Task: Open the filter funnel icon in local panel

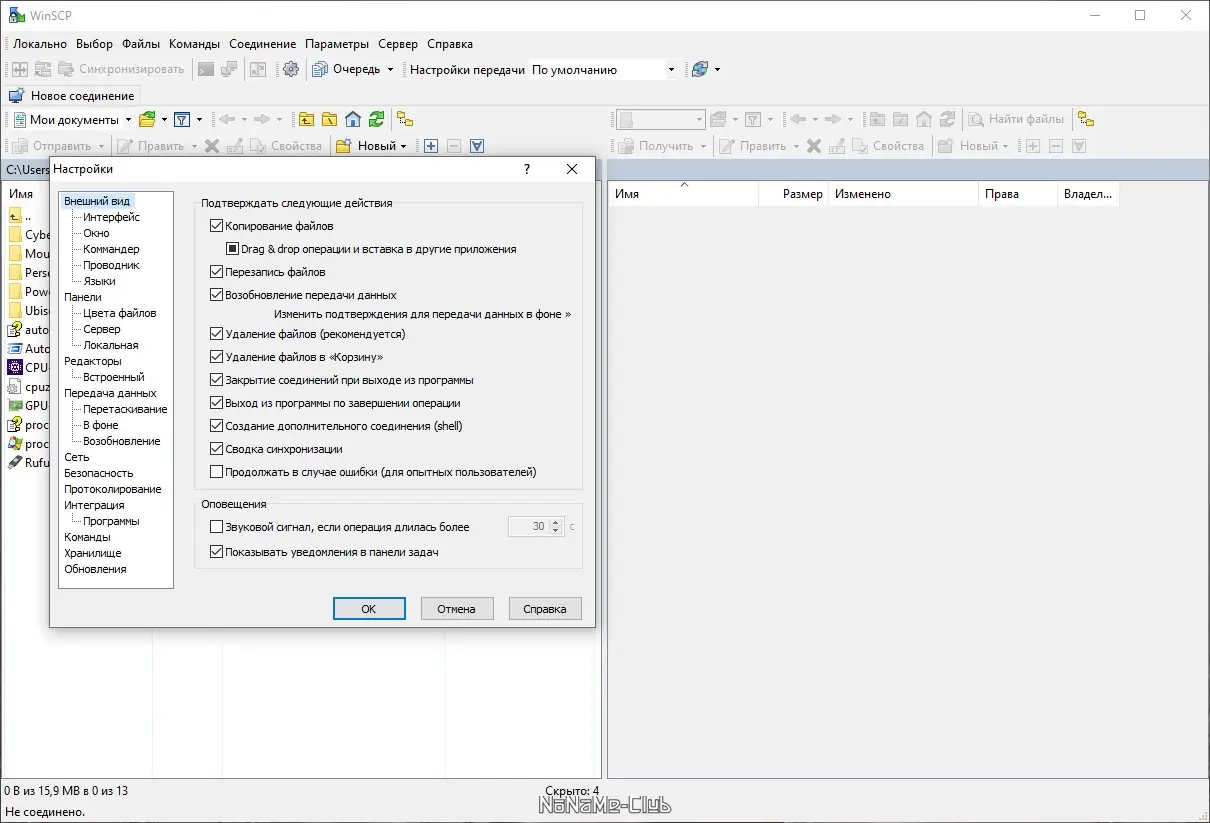Action: click(x=182, y=119)
